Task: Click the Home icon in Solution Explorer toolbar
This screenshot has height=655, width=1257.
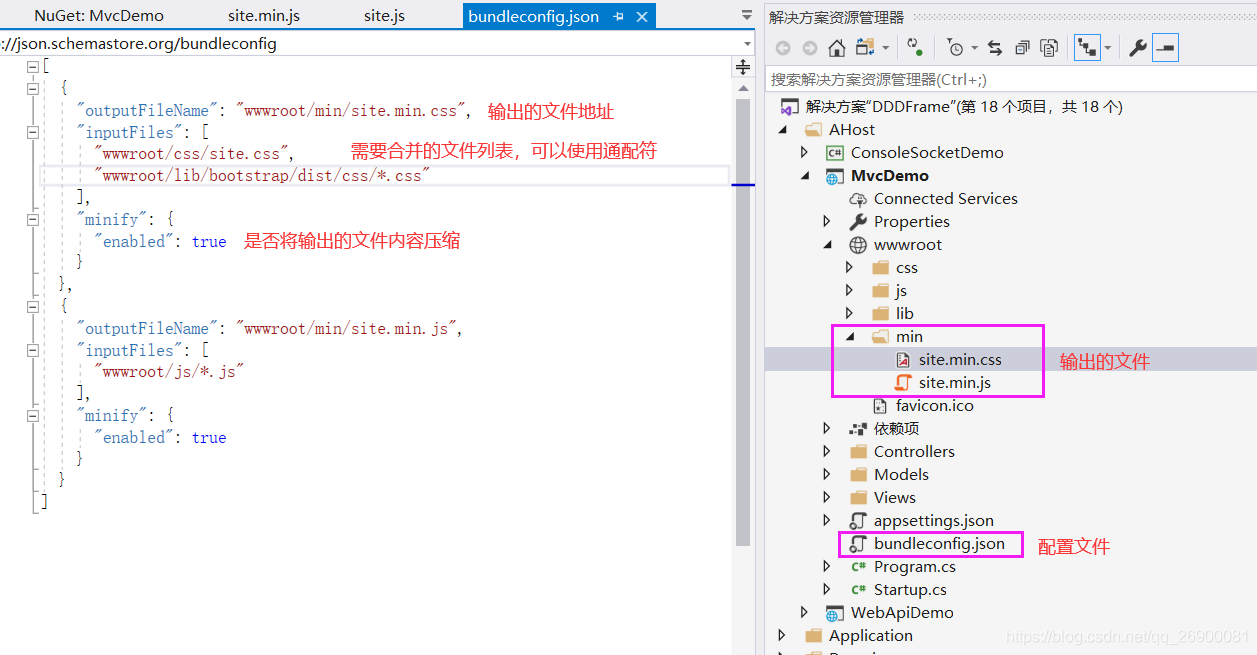Action: point(836,47)
